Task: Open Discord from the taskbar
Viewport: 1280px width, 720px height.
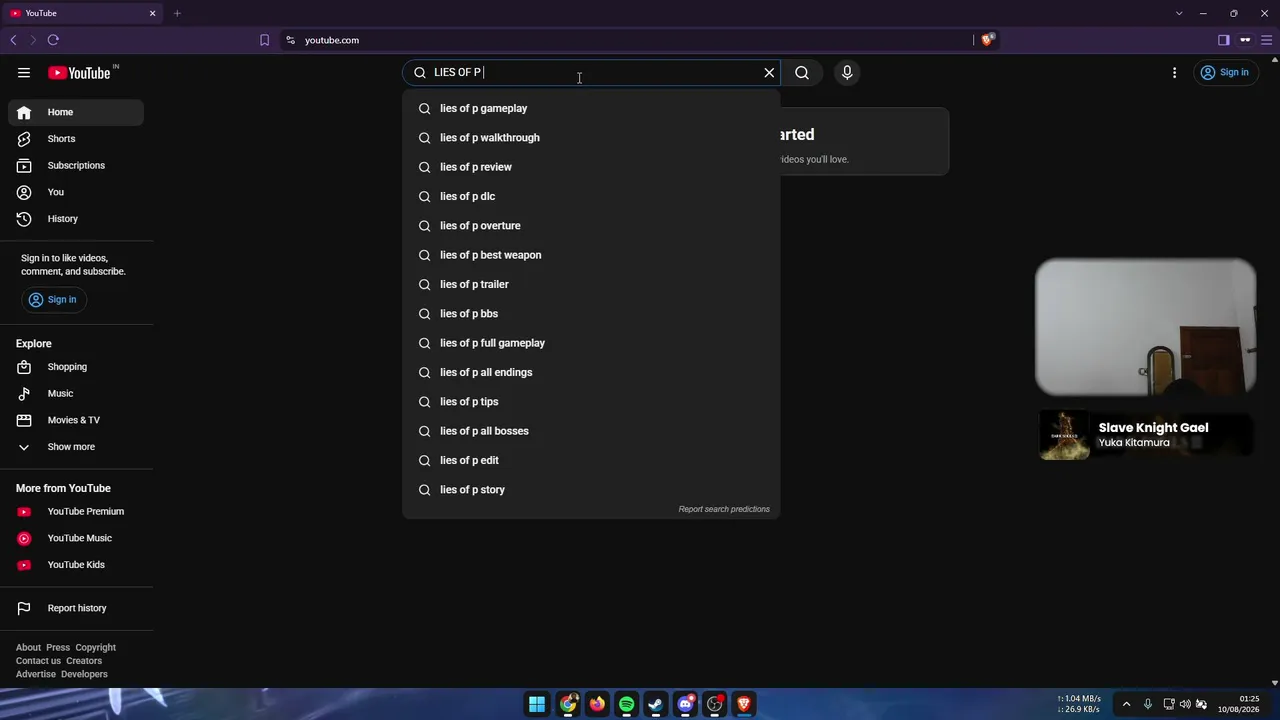Action: (685, 704)
